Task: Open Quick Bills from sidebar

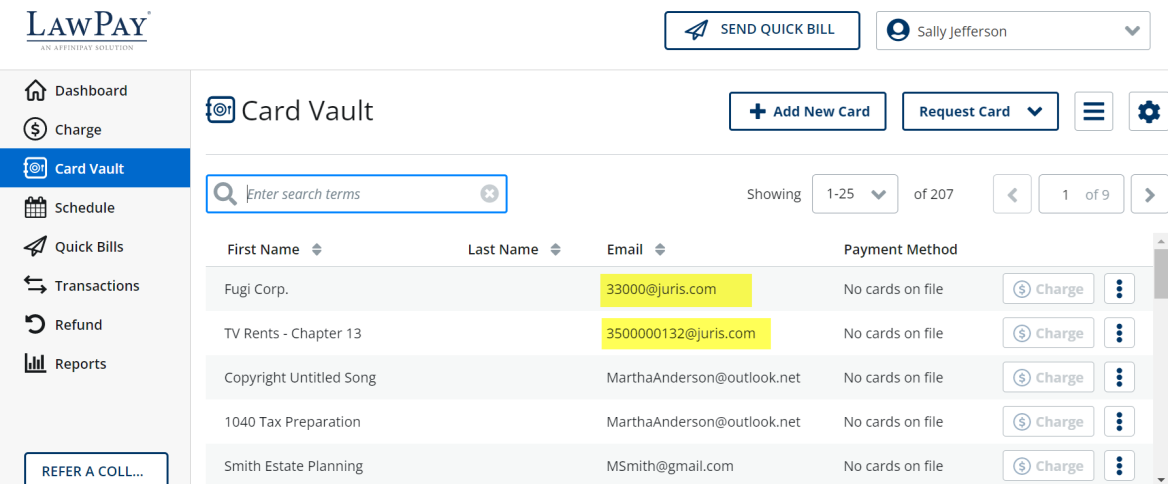Action: point(89,247)
